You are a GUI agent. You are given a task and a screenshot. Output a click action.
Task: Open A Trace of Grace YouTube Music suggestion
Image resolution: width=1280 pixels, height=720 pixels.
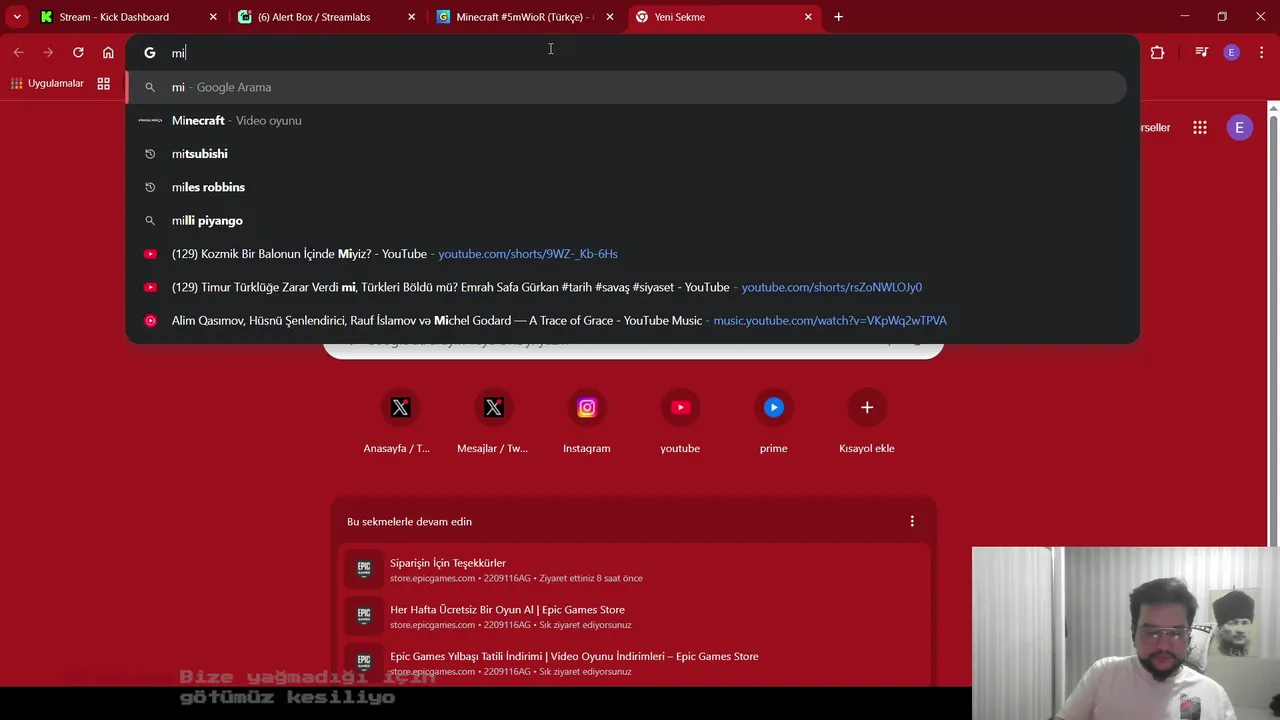[x=627, y=320]
